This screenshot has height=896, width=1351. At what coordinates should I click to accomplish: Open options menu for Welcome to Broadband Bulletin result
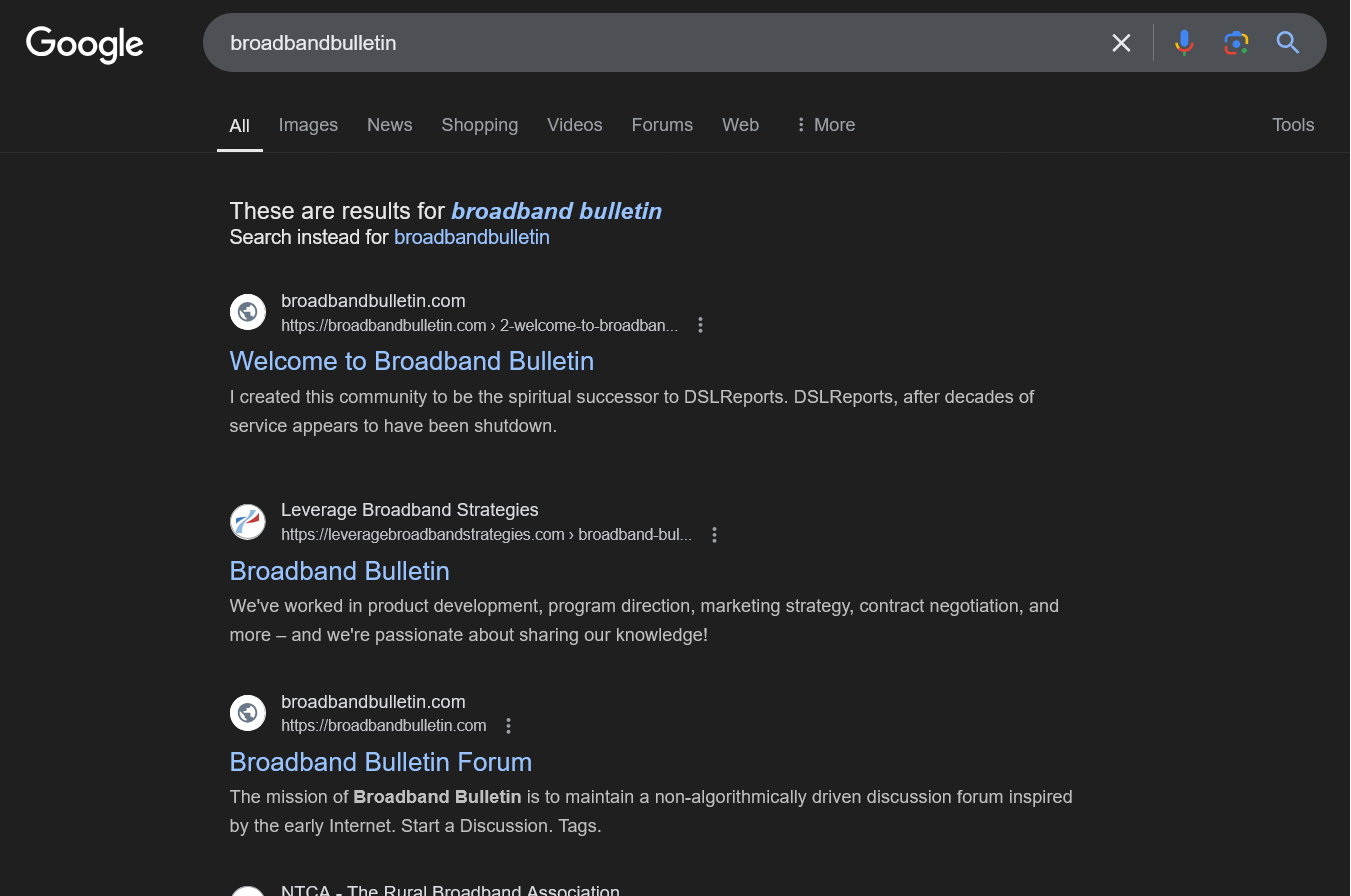click(x=701, y=325)
